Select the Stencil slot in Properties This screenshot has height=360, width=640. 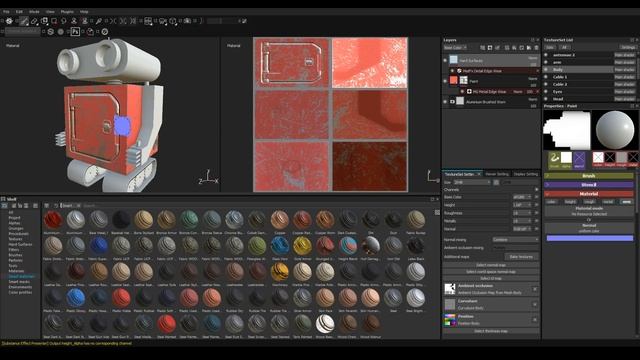(x=579, y=159)
